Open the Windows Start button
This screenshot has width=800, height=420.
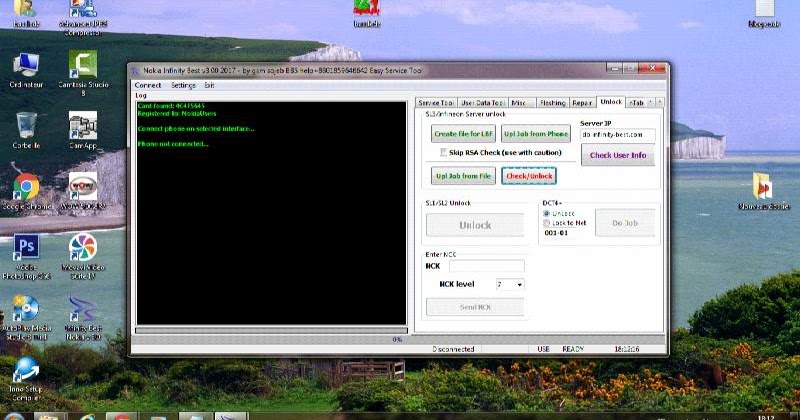[x=14, y=416]
